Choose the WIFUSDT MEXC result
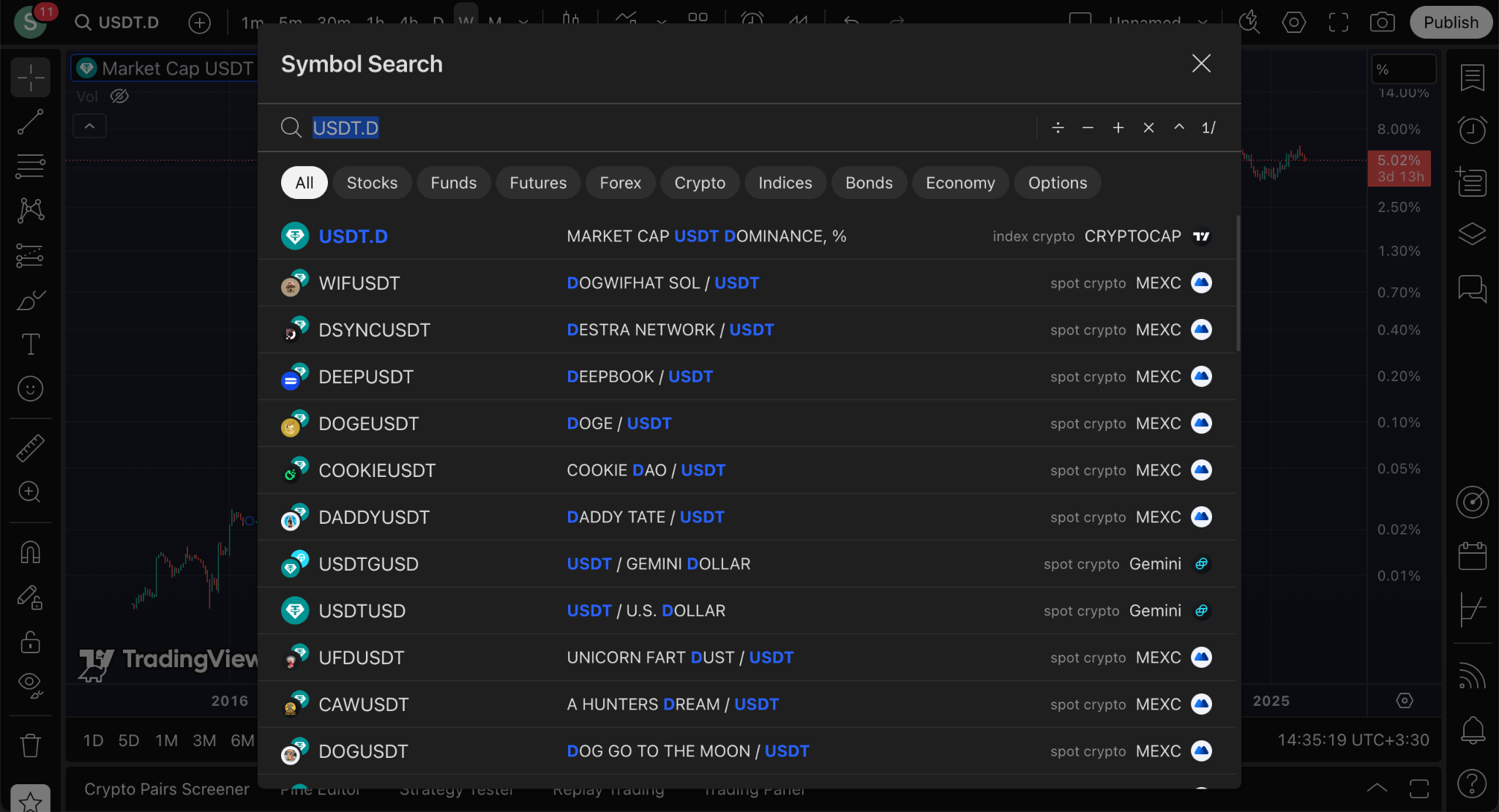This screenshot has height=812, width=1499. tap(747, 283)
